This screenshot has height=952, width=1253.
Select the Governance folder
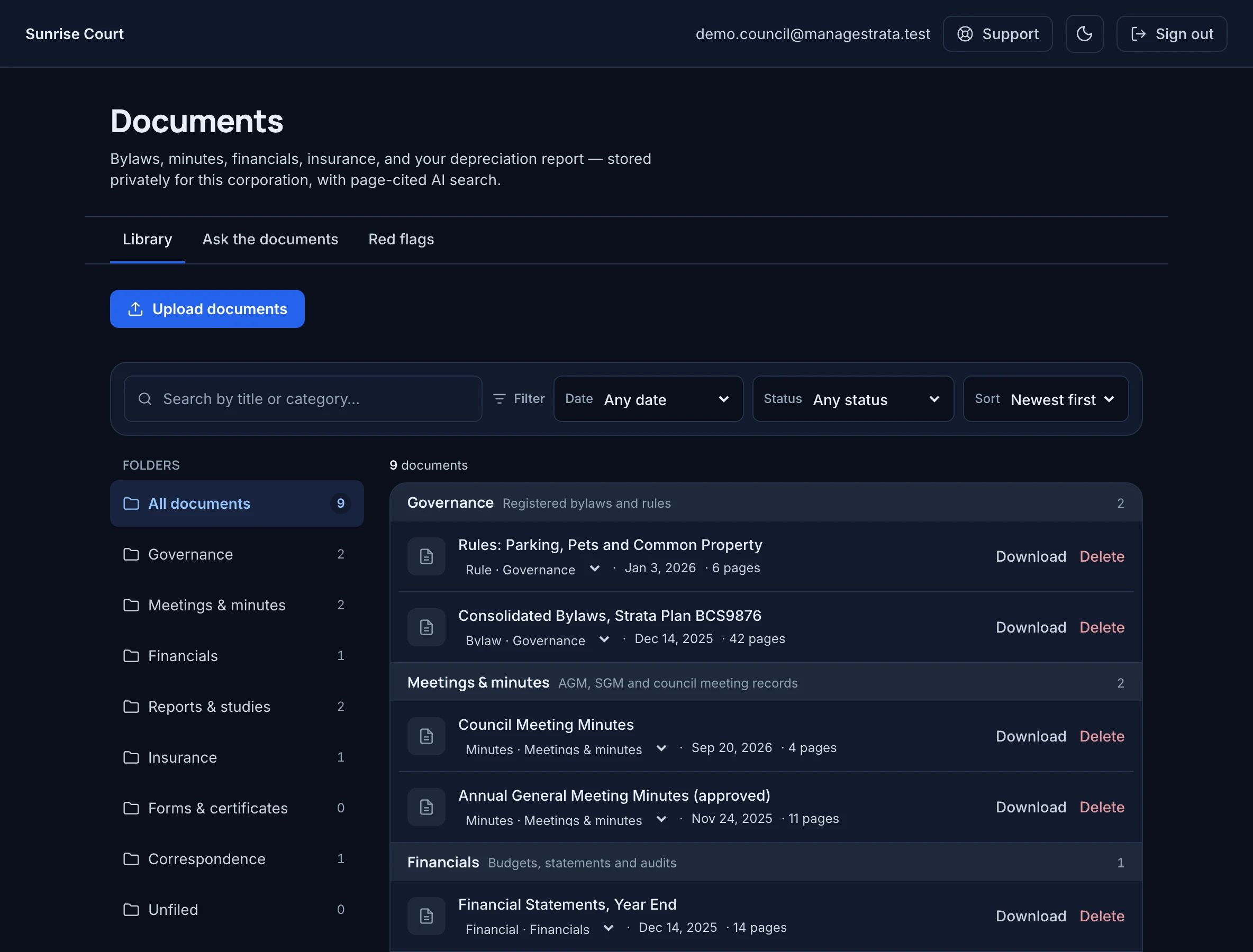click(x=237, y=554)
